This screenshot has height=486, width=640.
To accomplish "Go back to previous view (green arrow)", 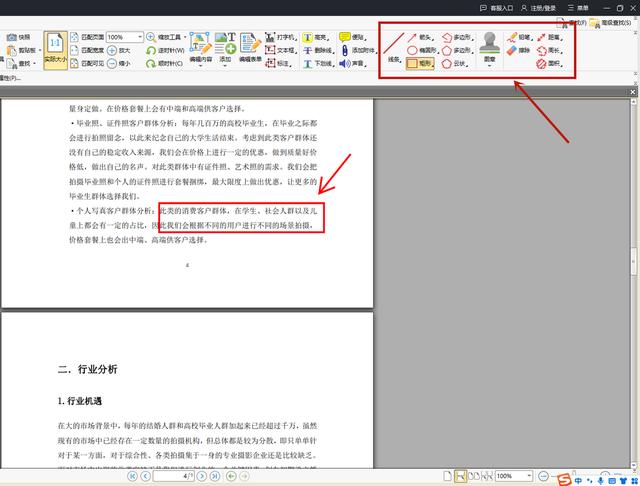I will (x=231, y=476).
